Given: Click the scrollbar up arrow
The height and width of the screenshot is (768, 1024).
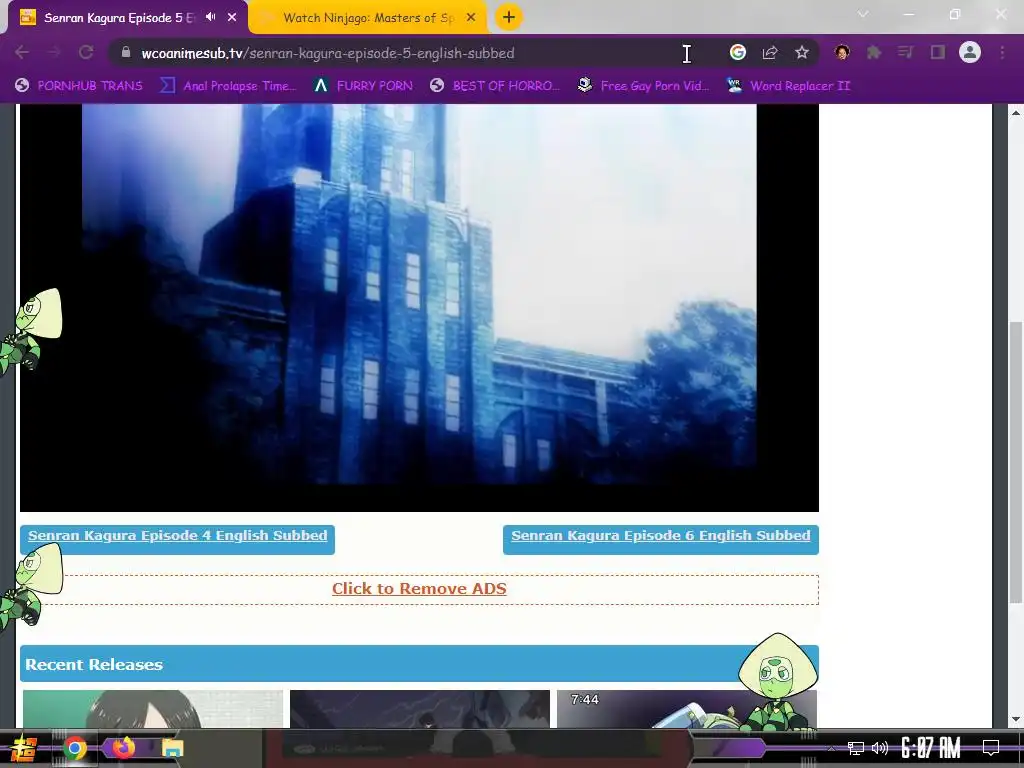Looking at the screenshot, I should [x=1016, y=113].
